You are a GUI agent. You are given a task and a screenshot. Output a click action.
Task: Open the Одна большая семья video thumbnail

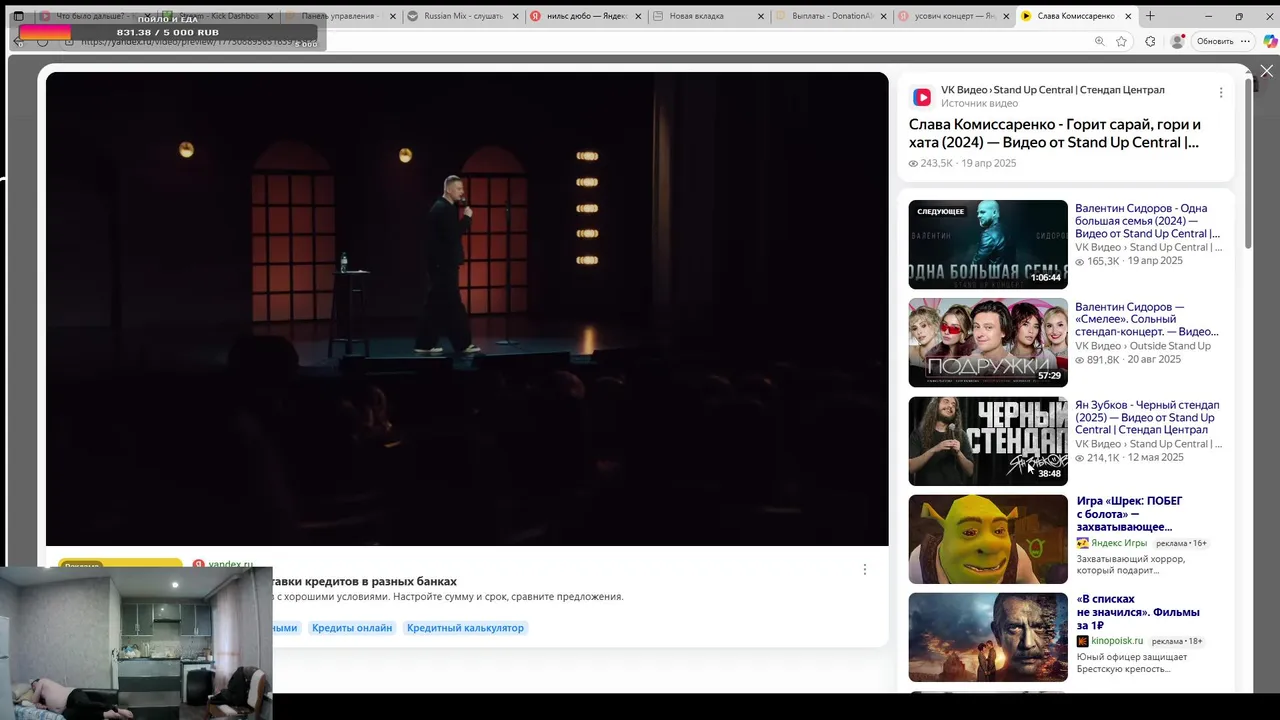click(x=988, y=245)
